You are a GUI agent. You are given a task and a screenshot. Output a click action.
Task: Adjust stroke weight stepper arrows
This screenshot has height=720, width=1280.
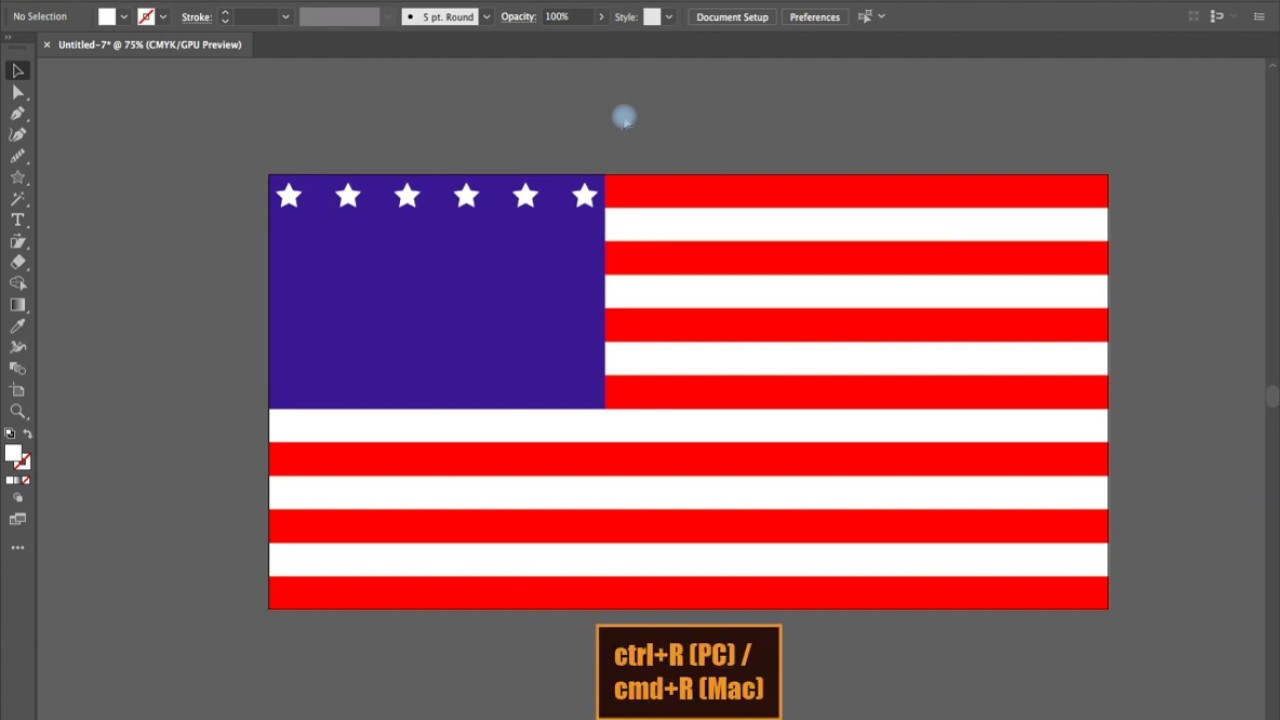(x=224, y=17)
